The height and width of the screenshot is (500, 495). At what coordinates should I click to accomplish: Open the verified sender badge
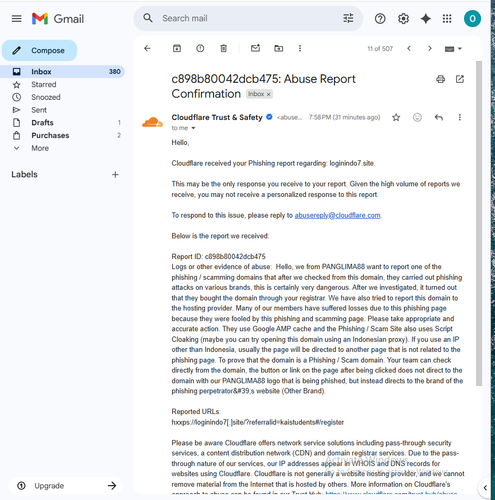pyautogui.click(x=269, y=117)
